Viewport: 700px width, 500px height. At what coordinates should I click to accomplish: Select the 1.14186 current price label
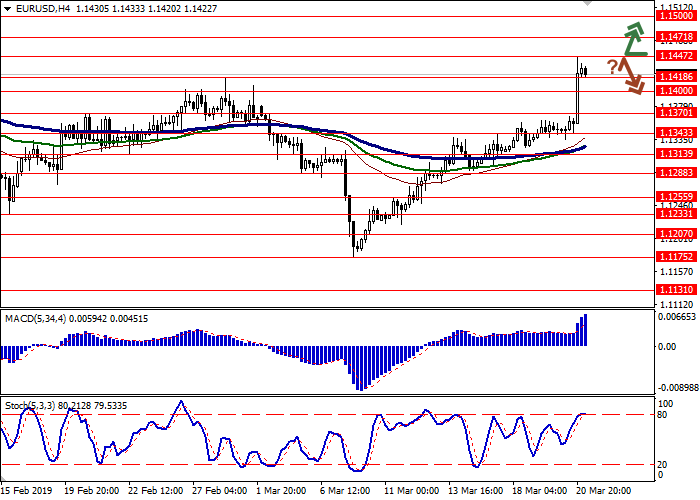point(676,76)
